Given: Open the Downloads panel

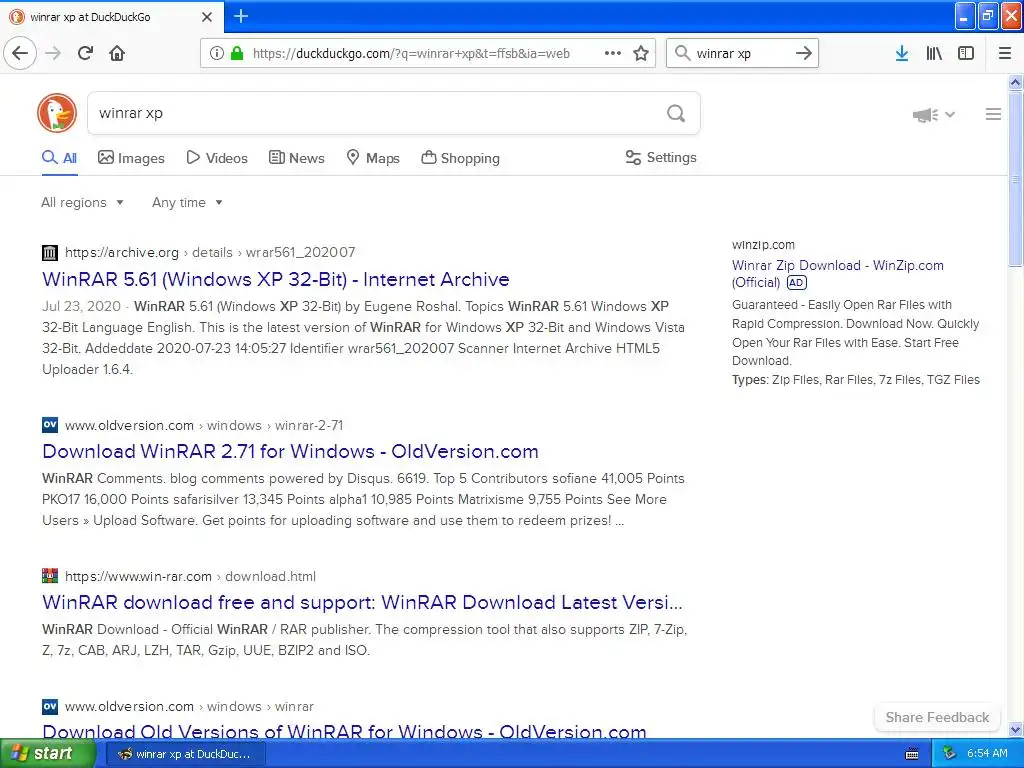Looking at the screenshot, I should click(x=902, y=53).
